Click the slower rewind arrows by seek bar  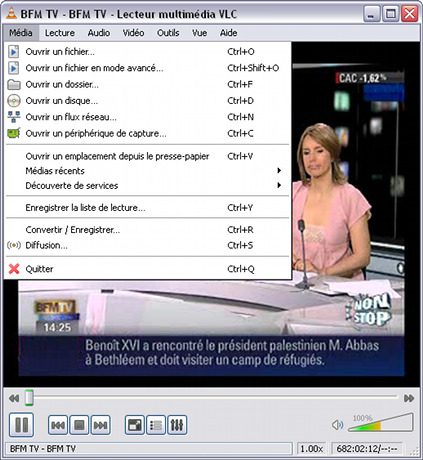pos(14,398)
